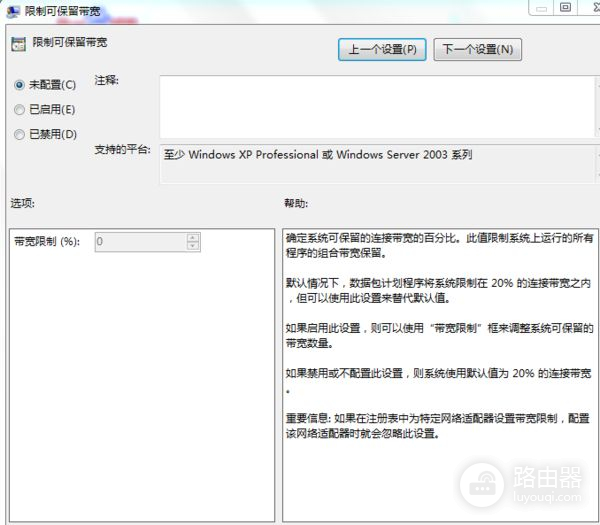Go to next setting 下一个设置(N)

click(477, 49)
